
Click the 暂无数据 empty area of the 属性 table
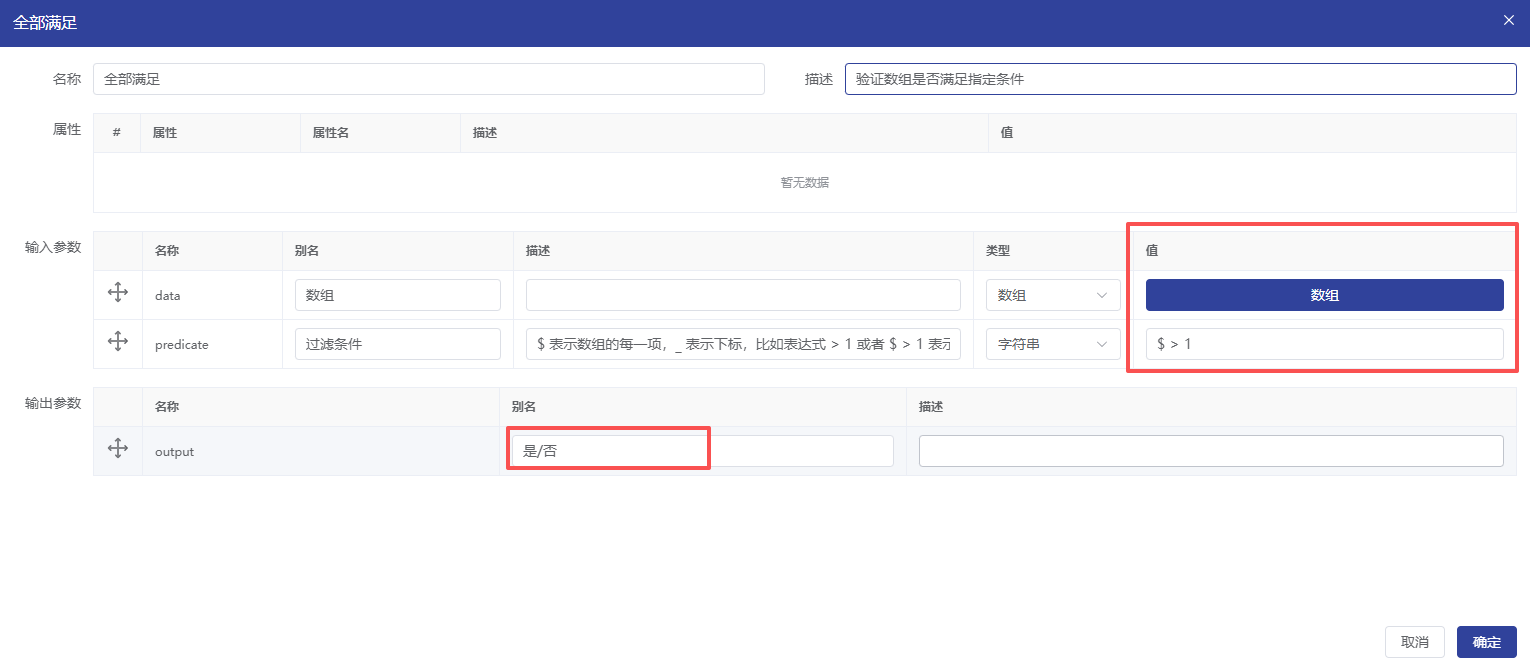804,183
